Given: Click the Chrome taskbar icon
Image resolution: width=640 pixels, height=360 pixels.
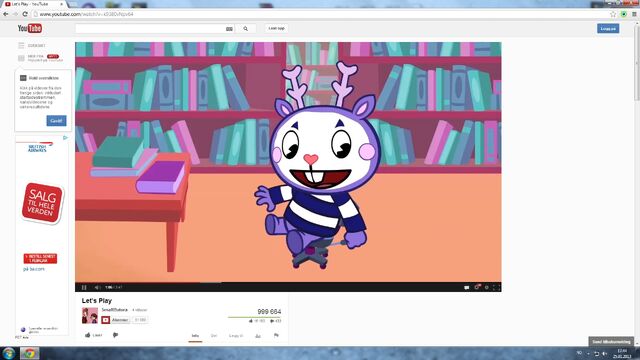Looking at the screenshot, I should click(29, 353).
